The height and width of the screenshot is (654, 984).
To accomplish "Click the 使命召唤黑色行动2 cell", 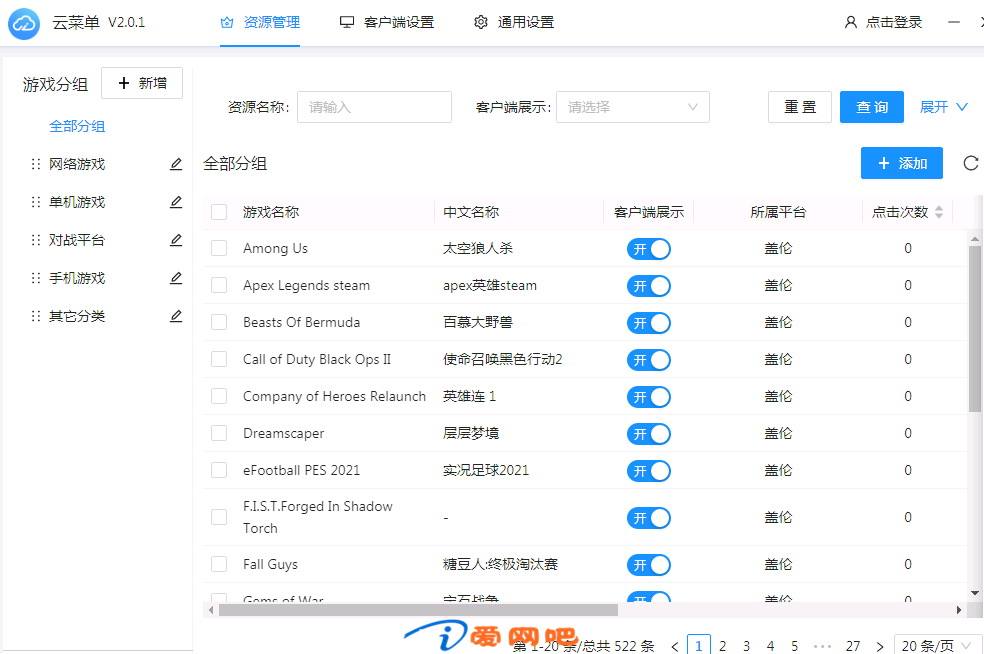I will [x=503, y=360].
